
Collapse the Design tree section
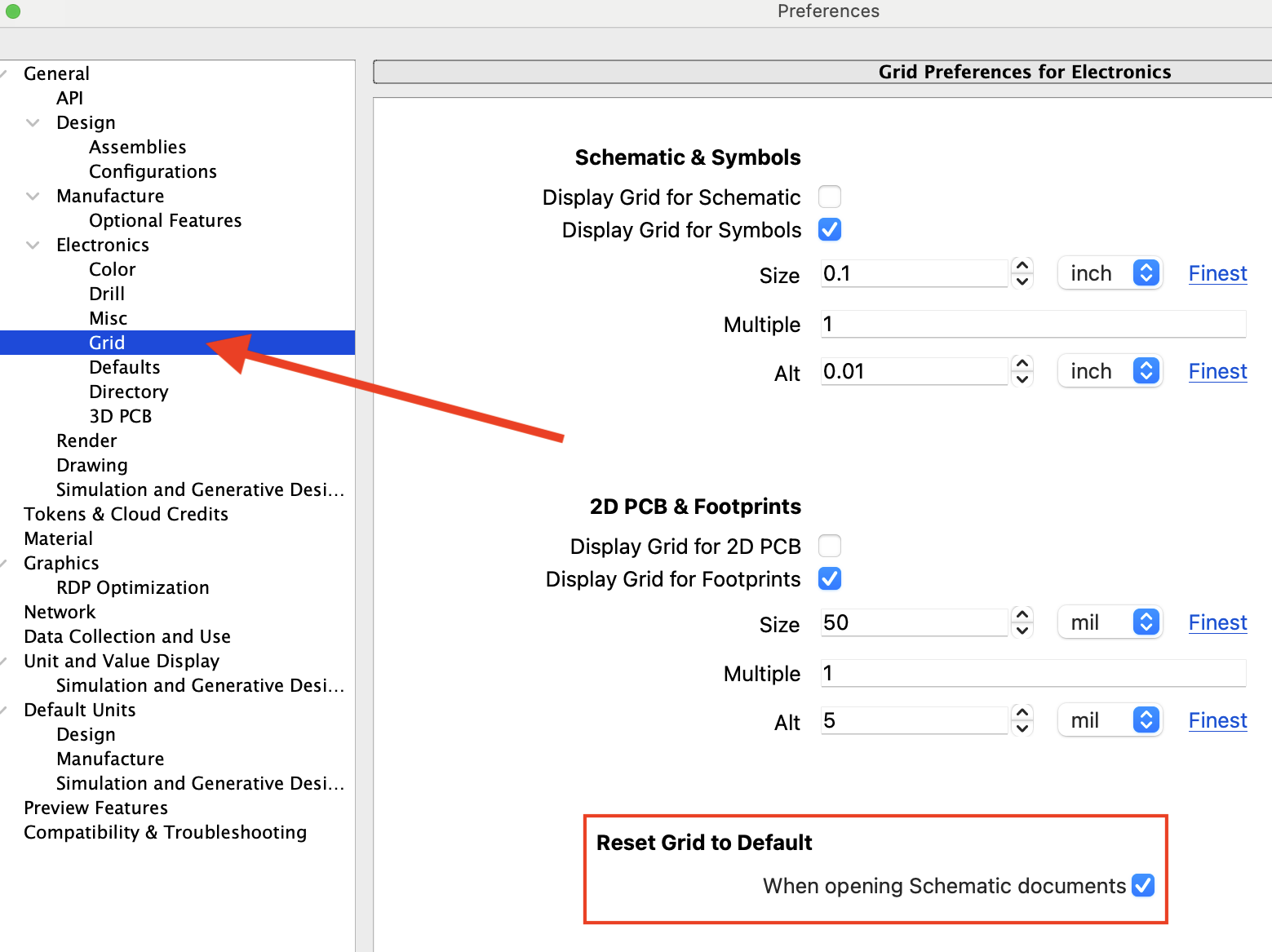pyautogui.click(x=33, y=122)
